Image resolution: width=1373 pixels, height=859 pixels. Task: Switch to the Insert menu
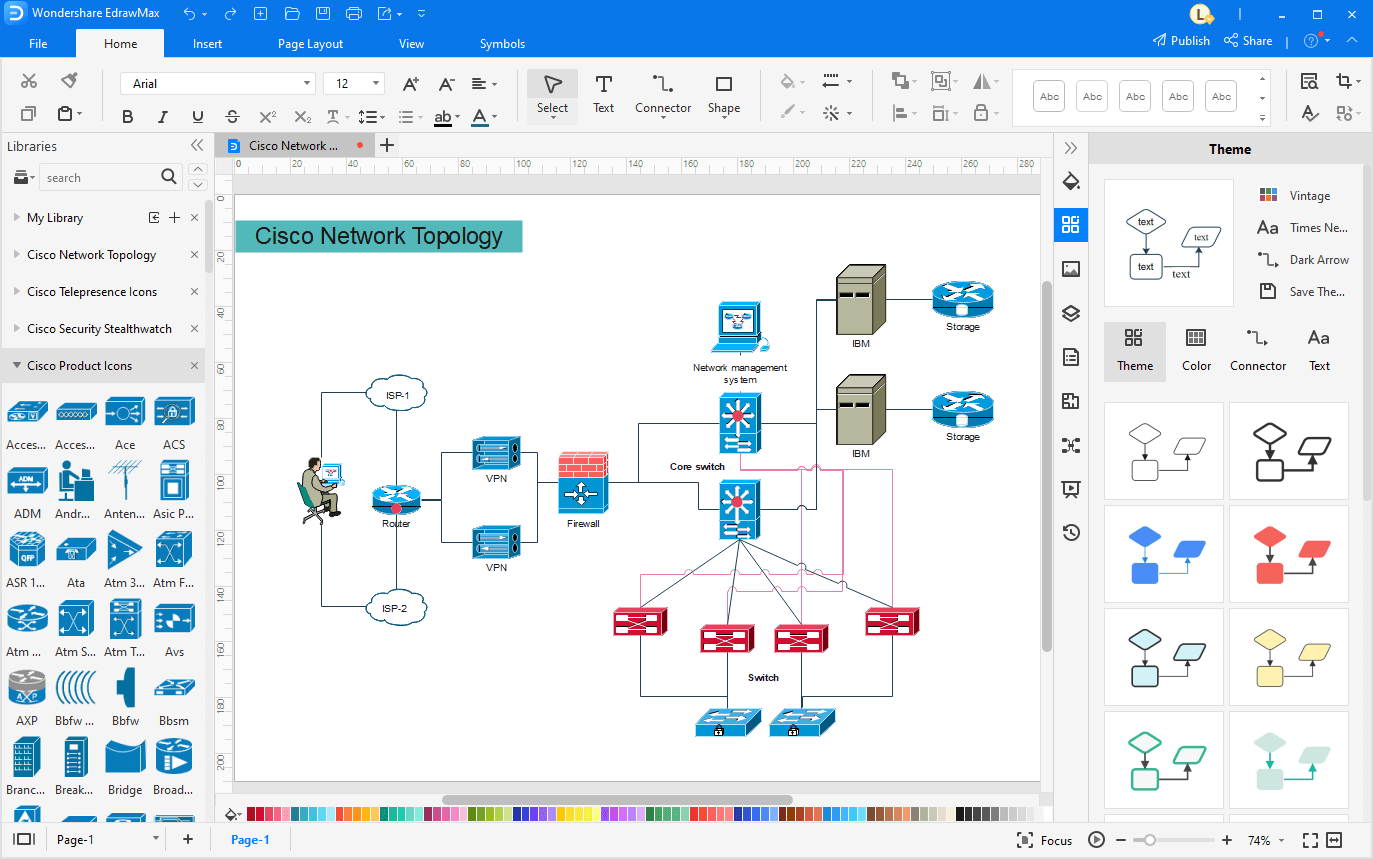[x=207, y=43]
